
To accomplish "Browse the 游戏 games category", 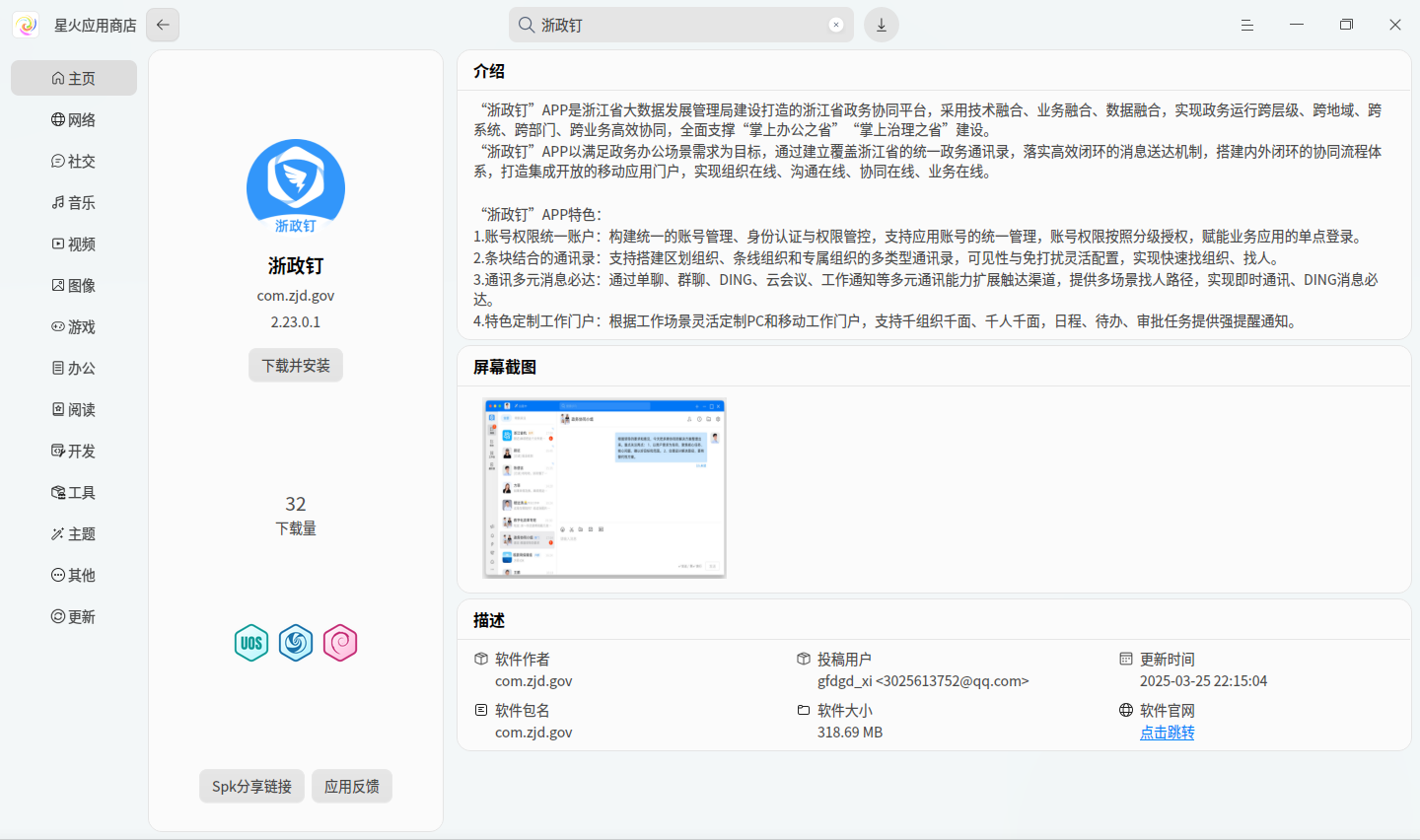I will click(74, 326).
